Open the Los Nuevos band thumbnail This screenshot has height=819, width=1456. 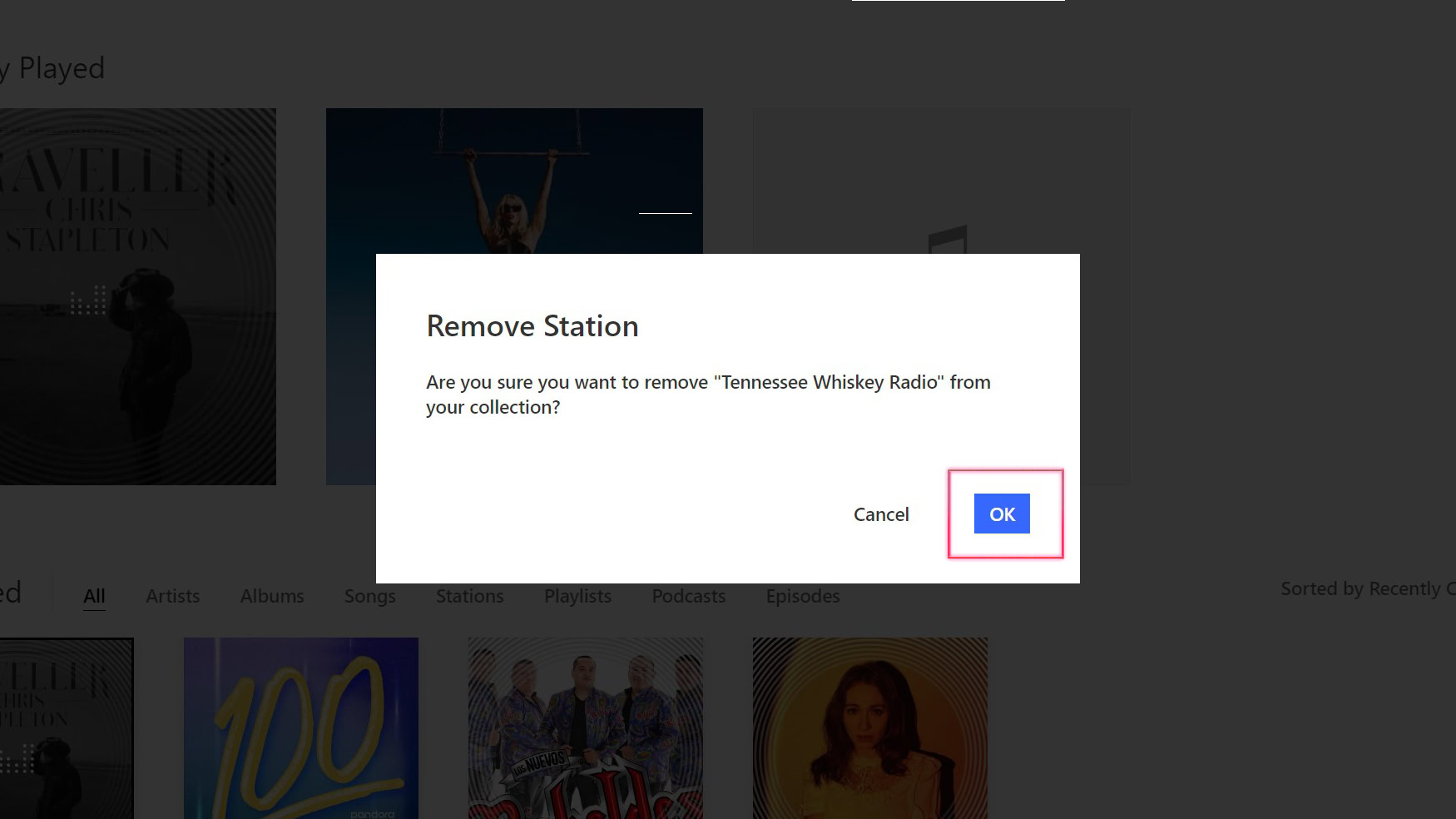586,728
